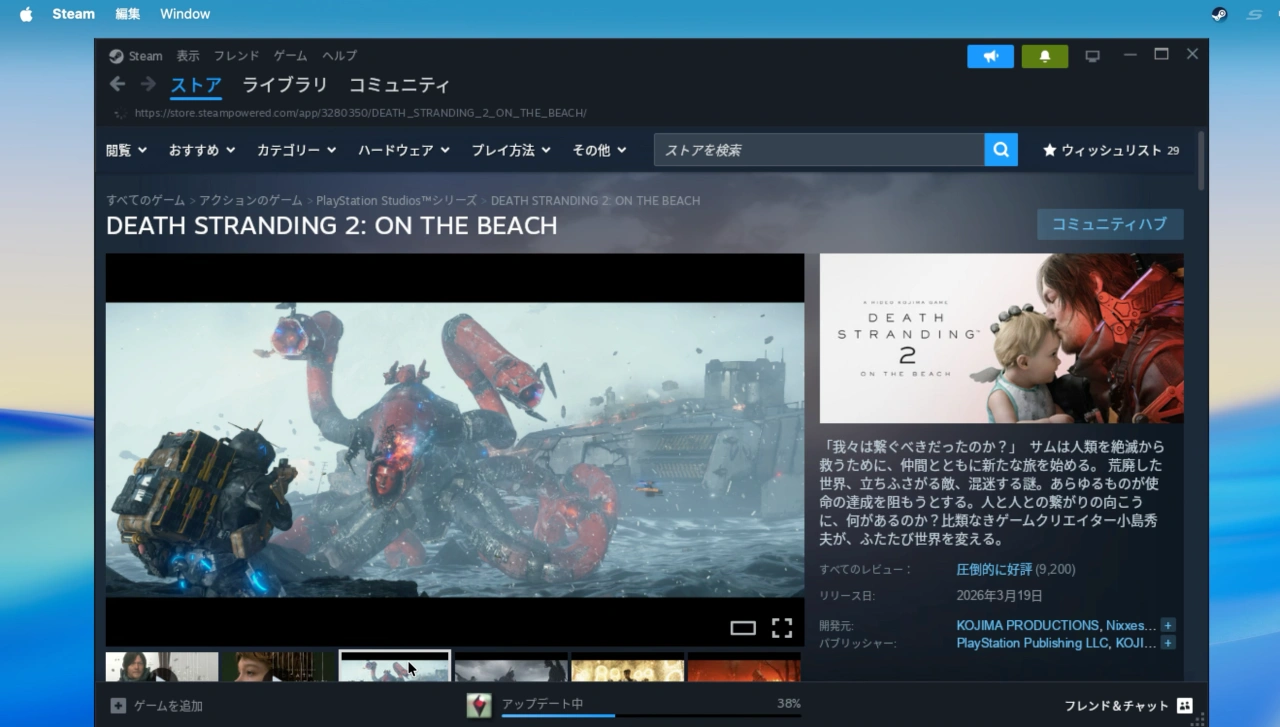Open the ゲーム menu in Steam
Screen dimensions: 1280x727
(289, 56)
